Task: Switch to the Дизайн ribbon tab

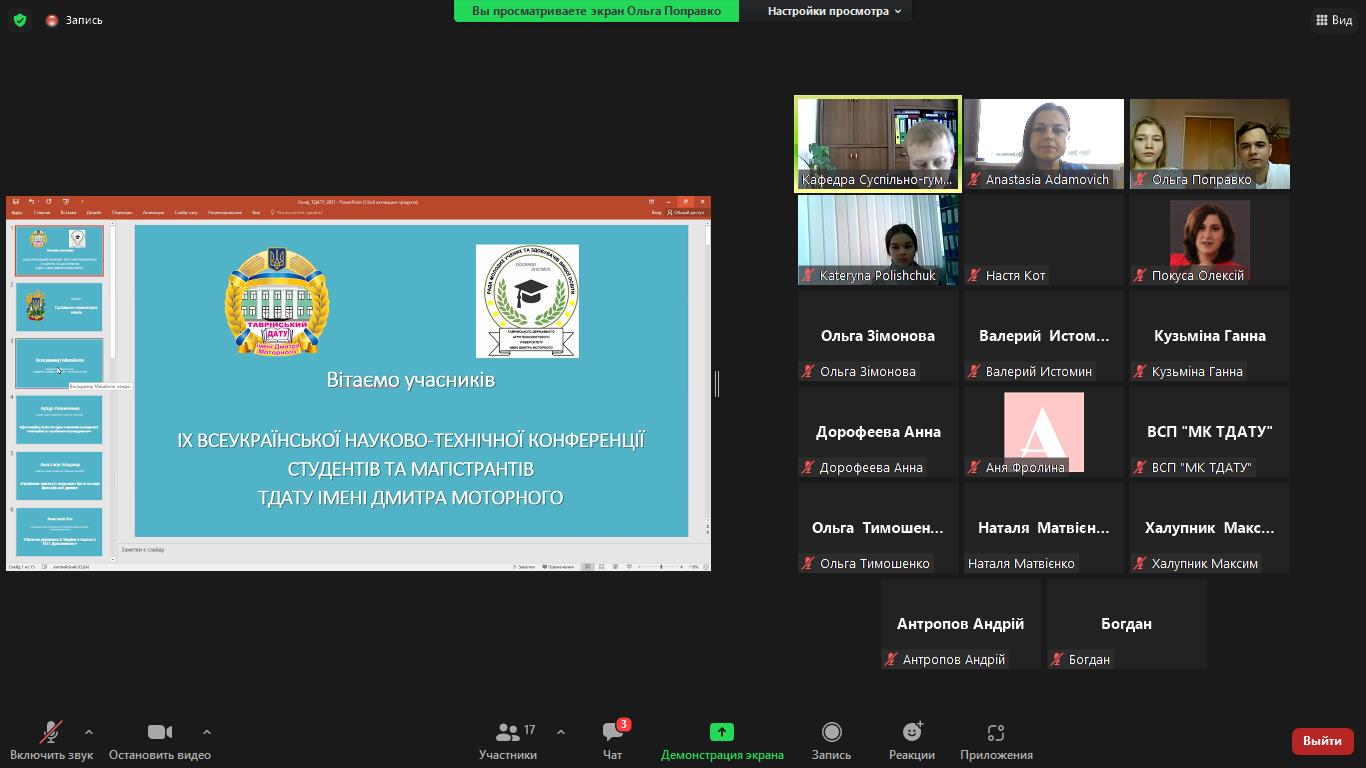Action: tap(94, 212)
